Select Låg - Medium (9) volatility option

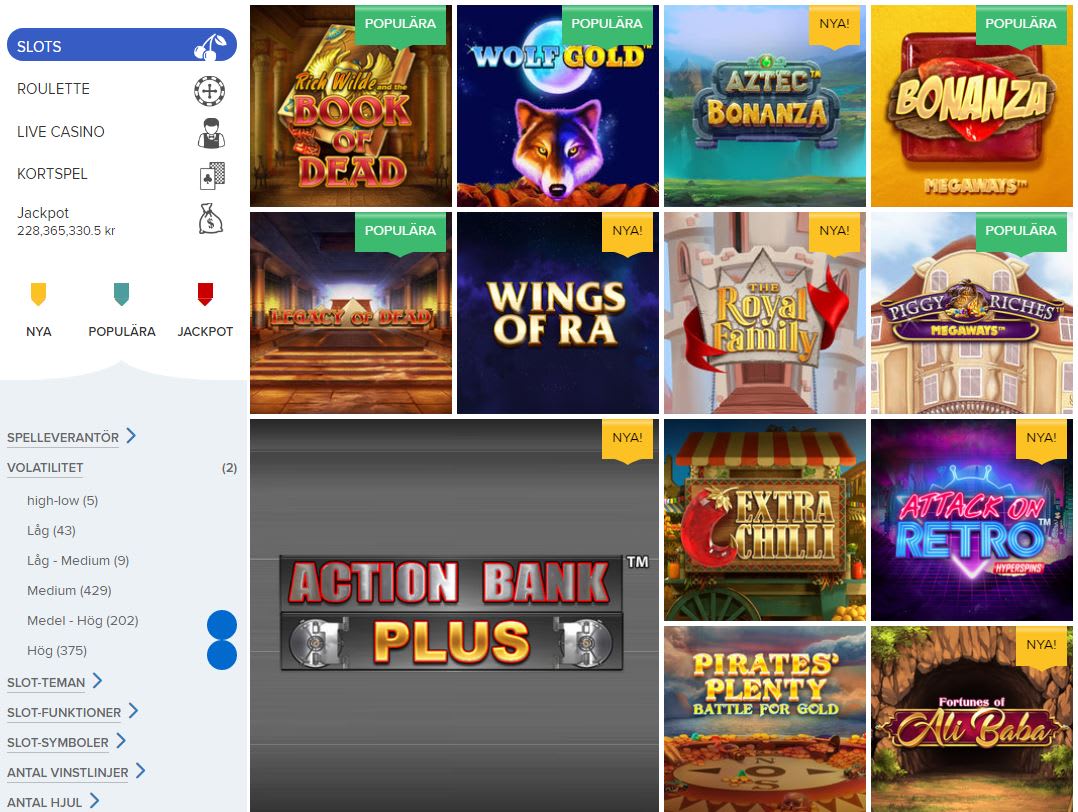click(x=78, y=560)
